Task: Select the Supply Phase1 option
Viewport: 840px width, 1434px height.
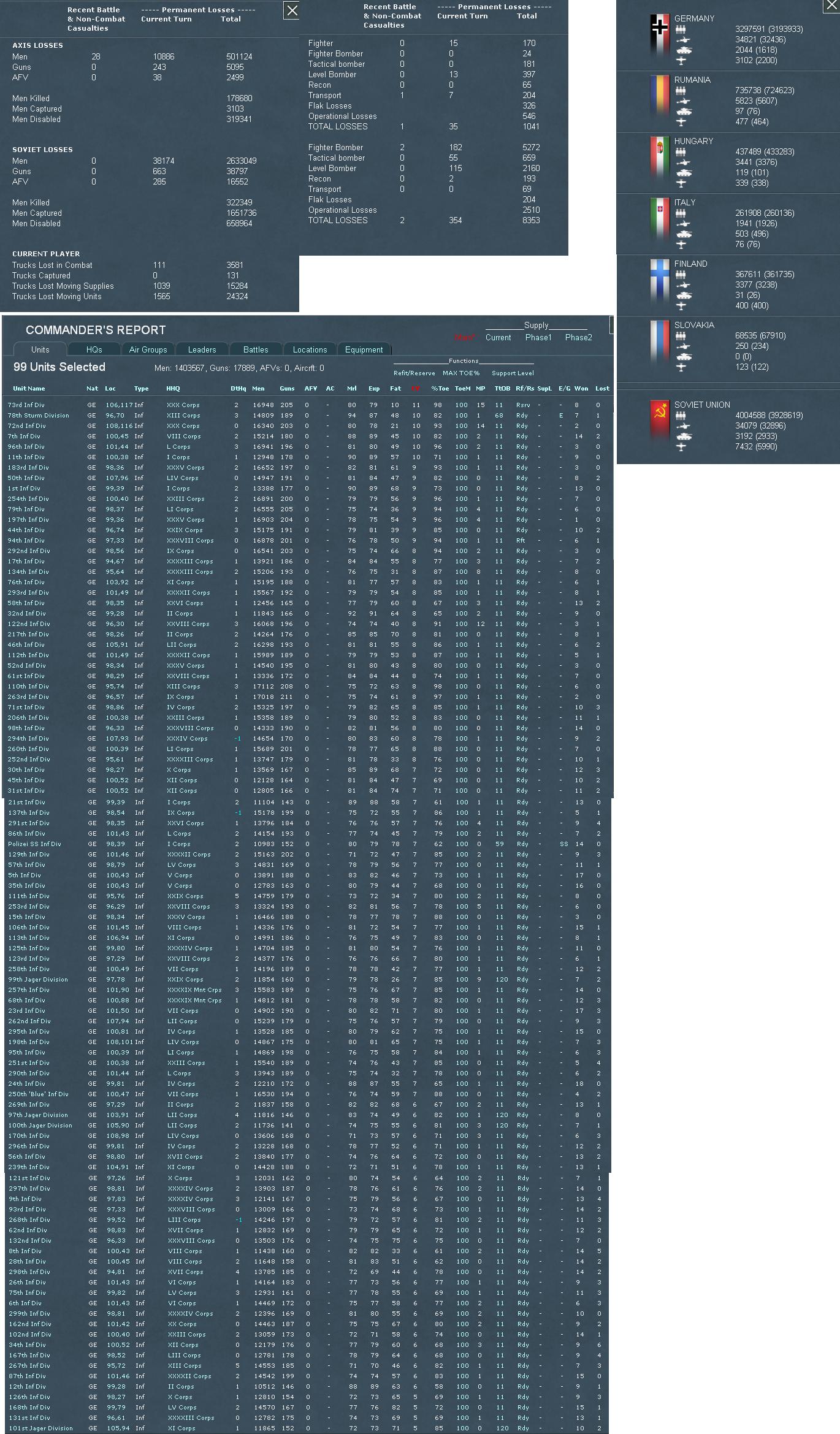Action: click(538, 338)
